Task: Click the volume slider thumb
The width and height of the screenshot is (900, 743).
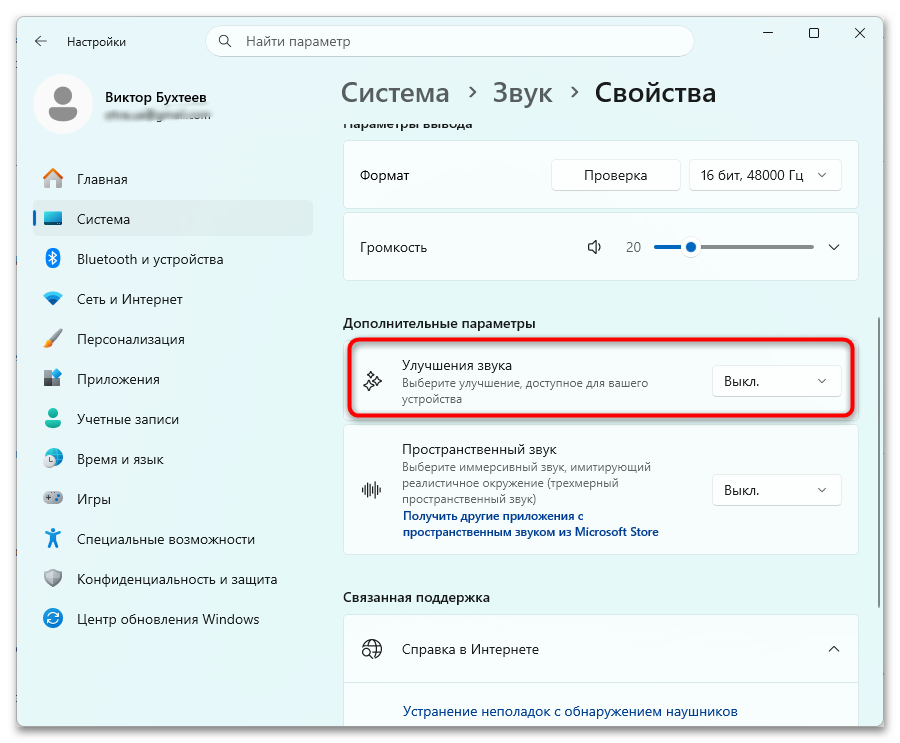Action: click(x=691, y=247)
